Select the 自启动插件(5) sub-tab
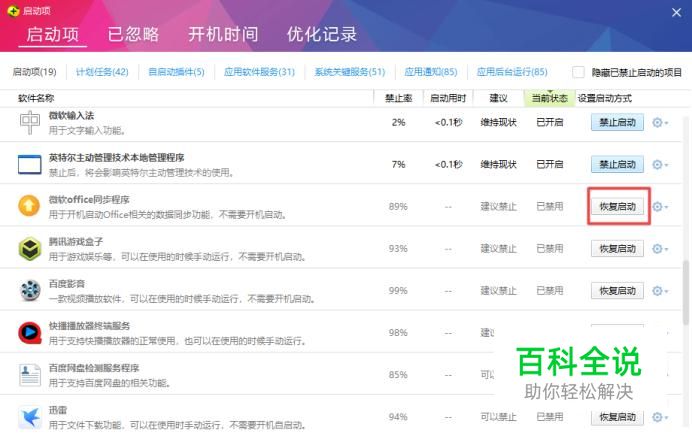692x436 pixels. (176, 72)
